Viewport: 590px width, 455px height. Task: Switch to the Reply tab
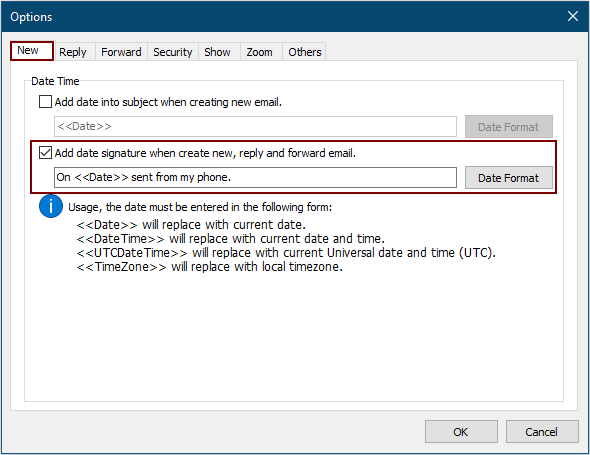[73, 52]
